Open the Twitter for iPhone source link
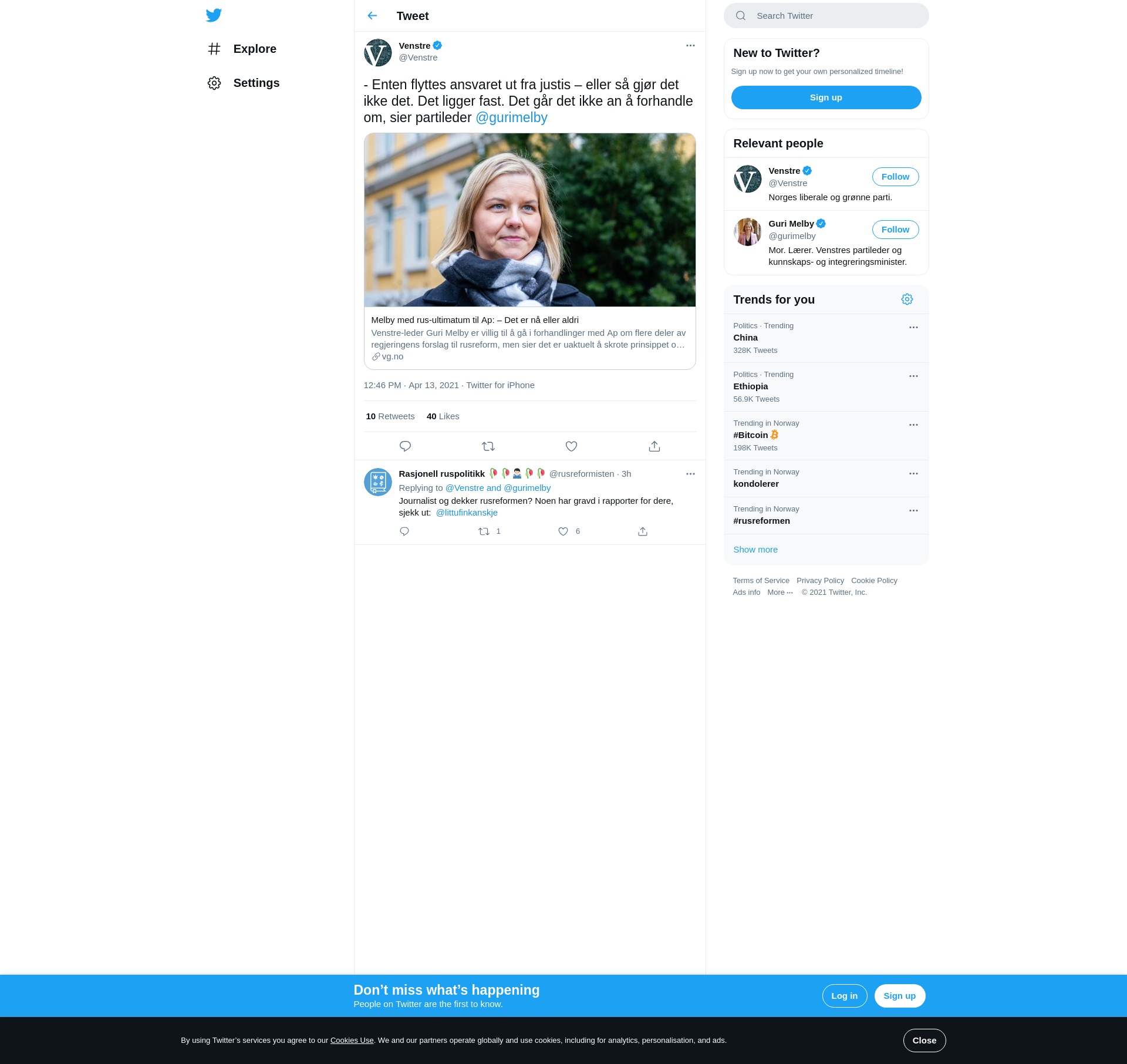This screenshot has height=1064, width=1127. (500, 385)
